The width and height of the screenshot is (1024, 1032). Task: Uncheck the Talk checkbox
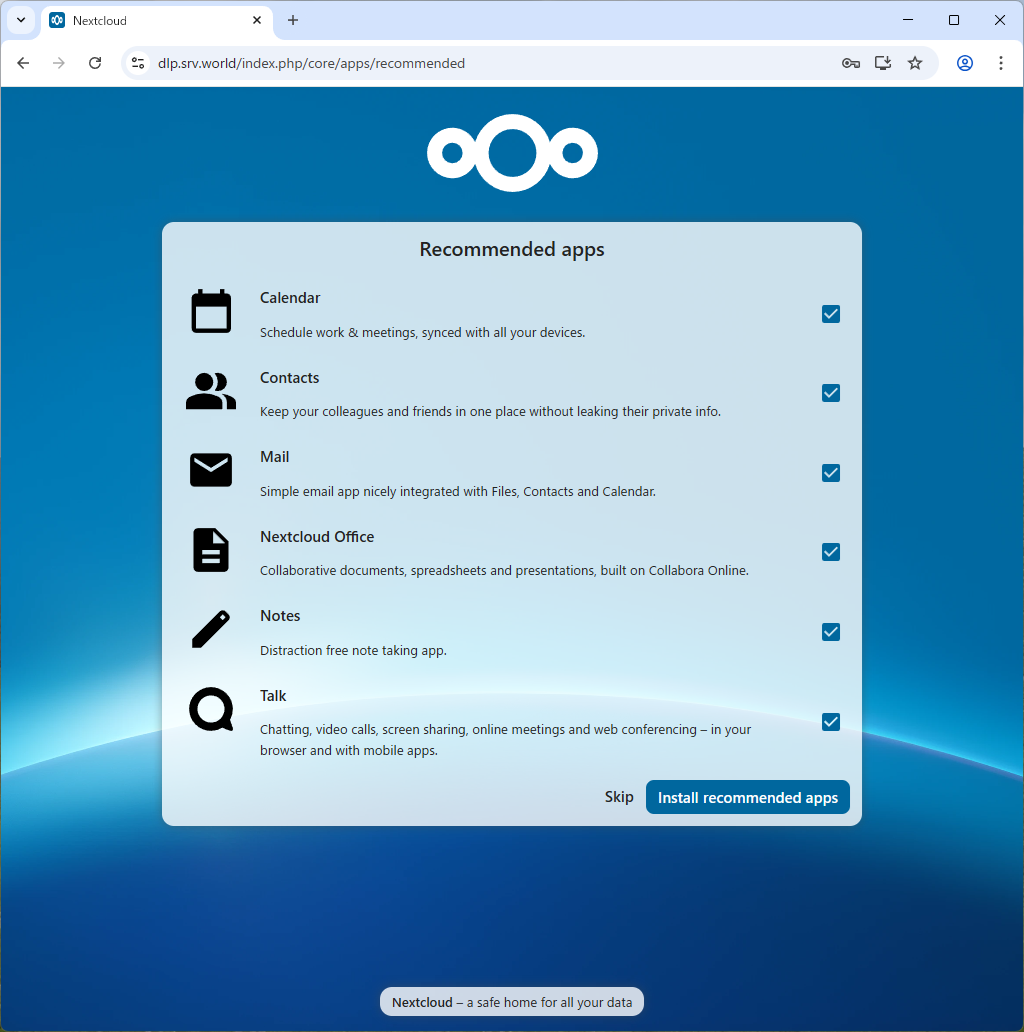pos(830,722)
